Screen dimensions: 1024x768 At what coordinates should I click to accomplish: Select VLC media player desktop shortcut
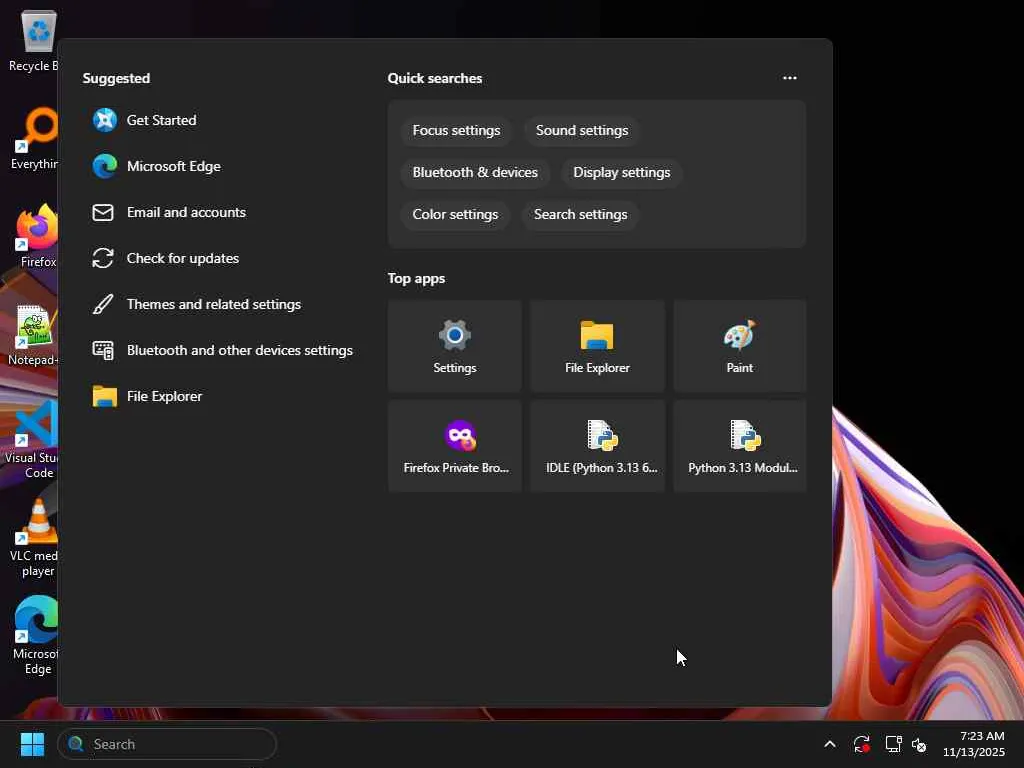(34, 539)
